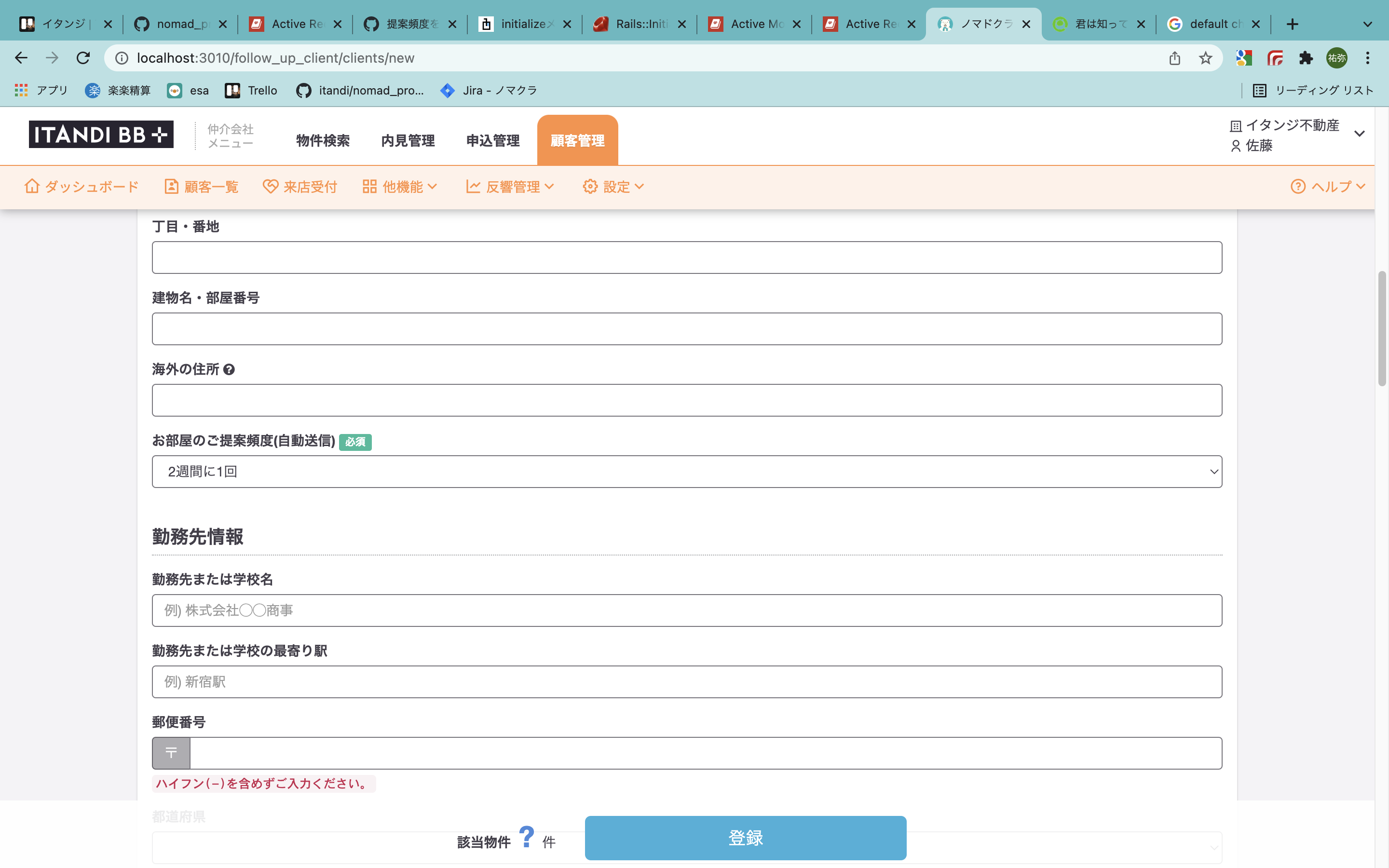
Task: Bookmark this page with the star icon
Action: tap(1205, 58)
